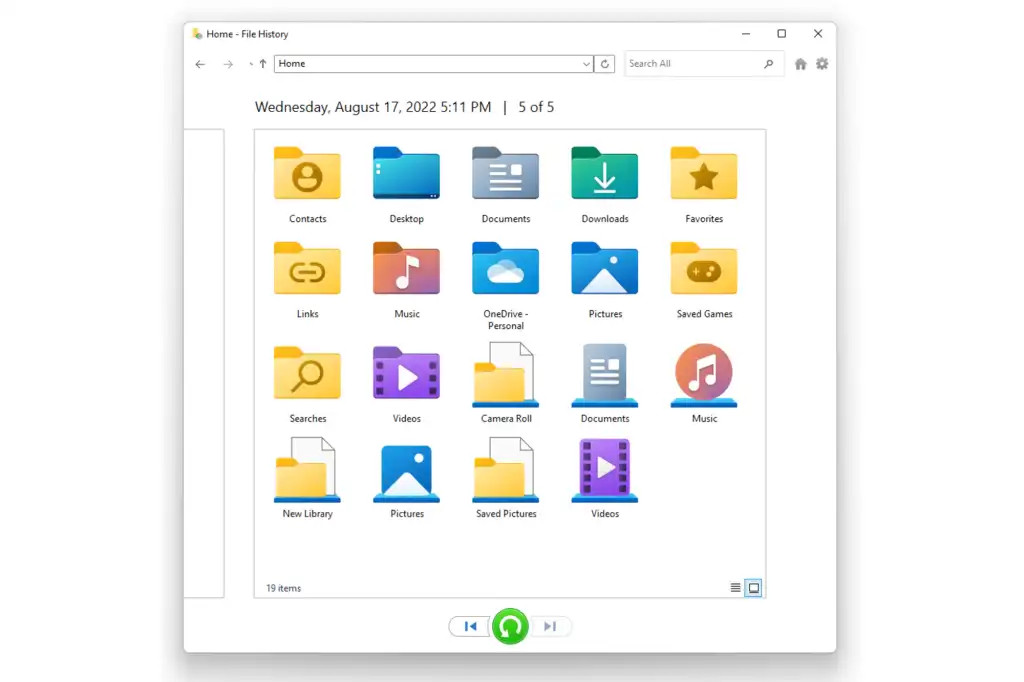This screenshot has height=682, width=1024.
Task: Keep large icons view enabled
Action: pos(753,588)
